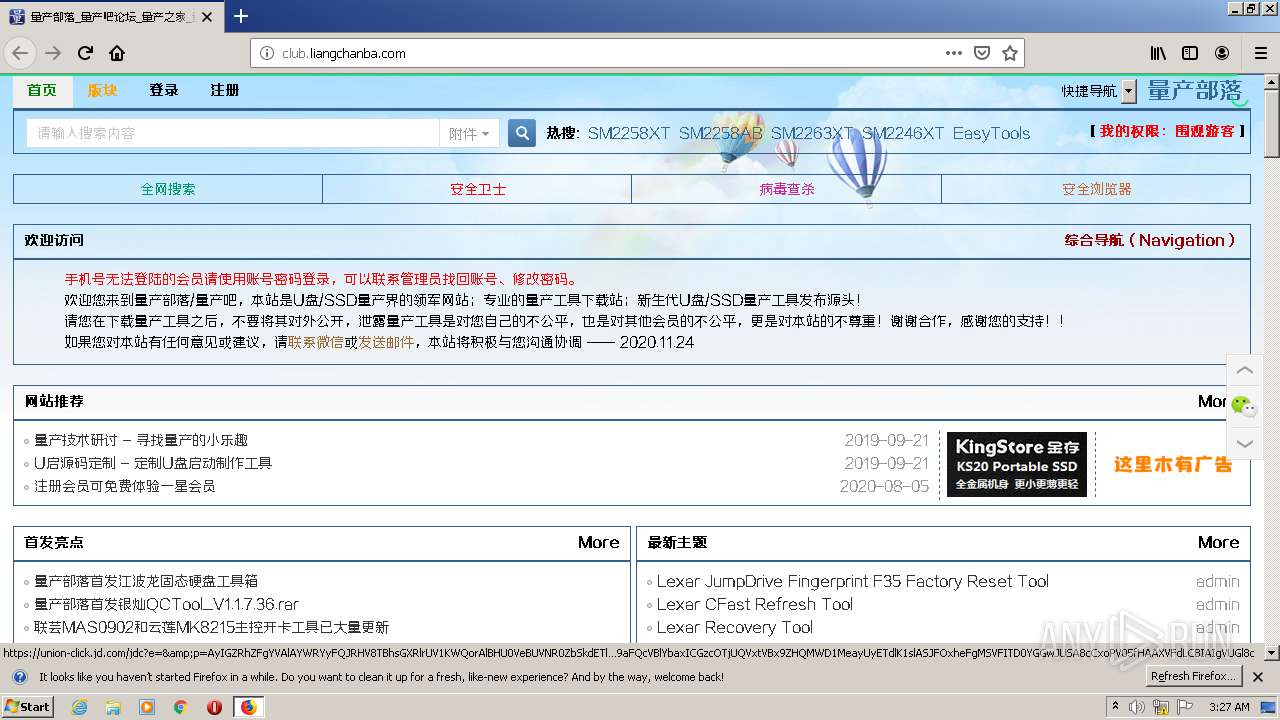Click the KingStore KS20 Portable SSD ad
This screenshot has height=720, width=1280.
click(x=1016, y=464)
